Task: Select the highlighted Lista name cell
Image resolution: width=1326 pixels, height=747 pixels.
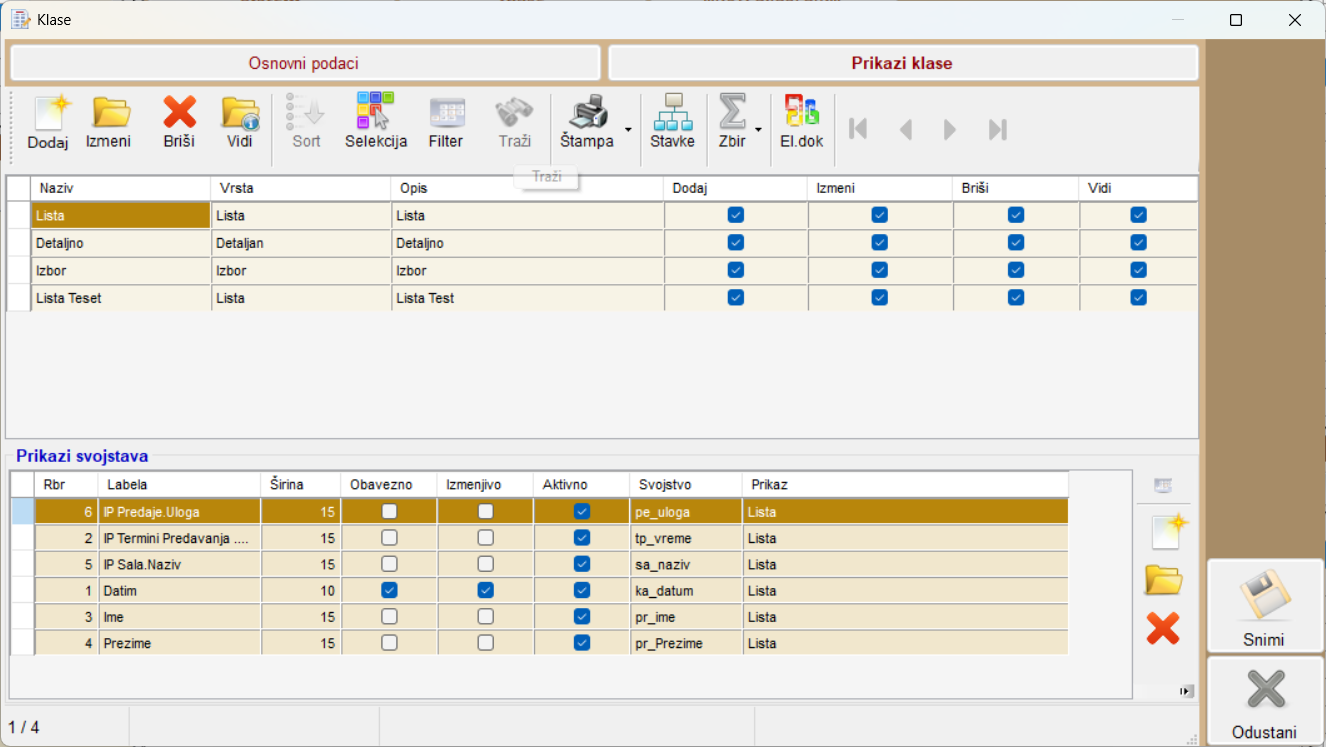Action: (x=121, y=215)
